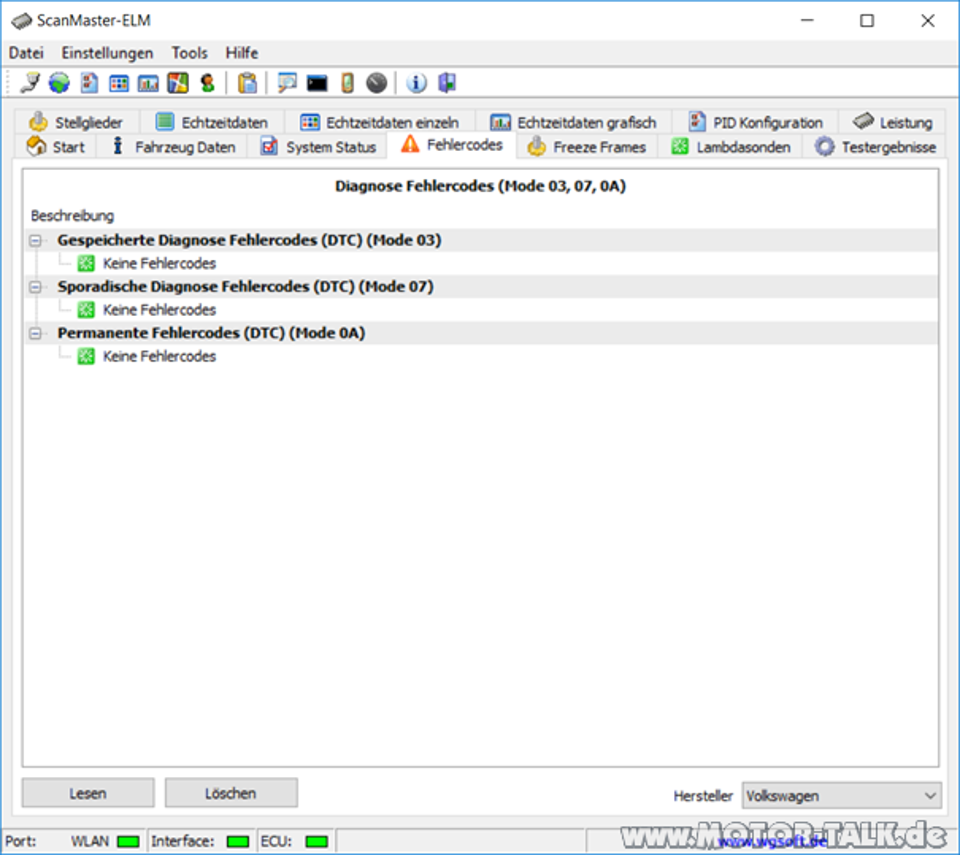Image resolution: width=960 pixels, height=855 pixels.
Task: Open the Lambdasonden tab
Action: (x=731, y=147)
